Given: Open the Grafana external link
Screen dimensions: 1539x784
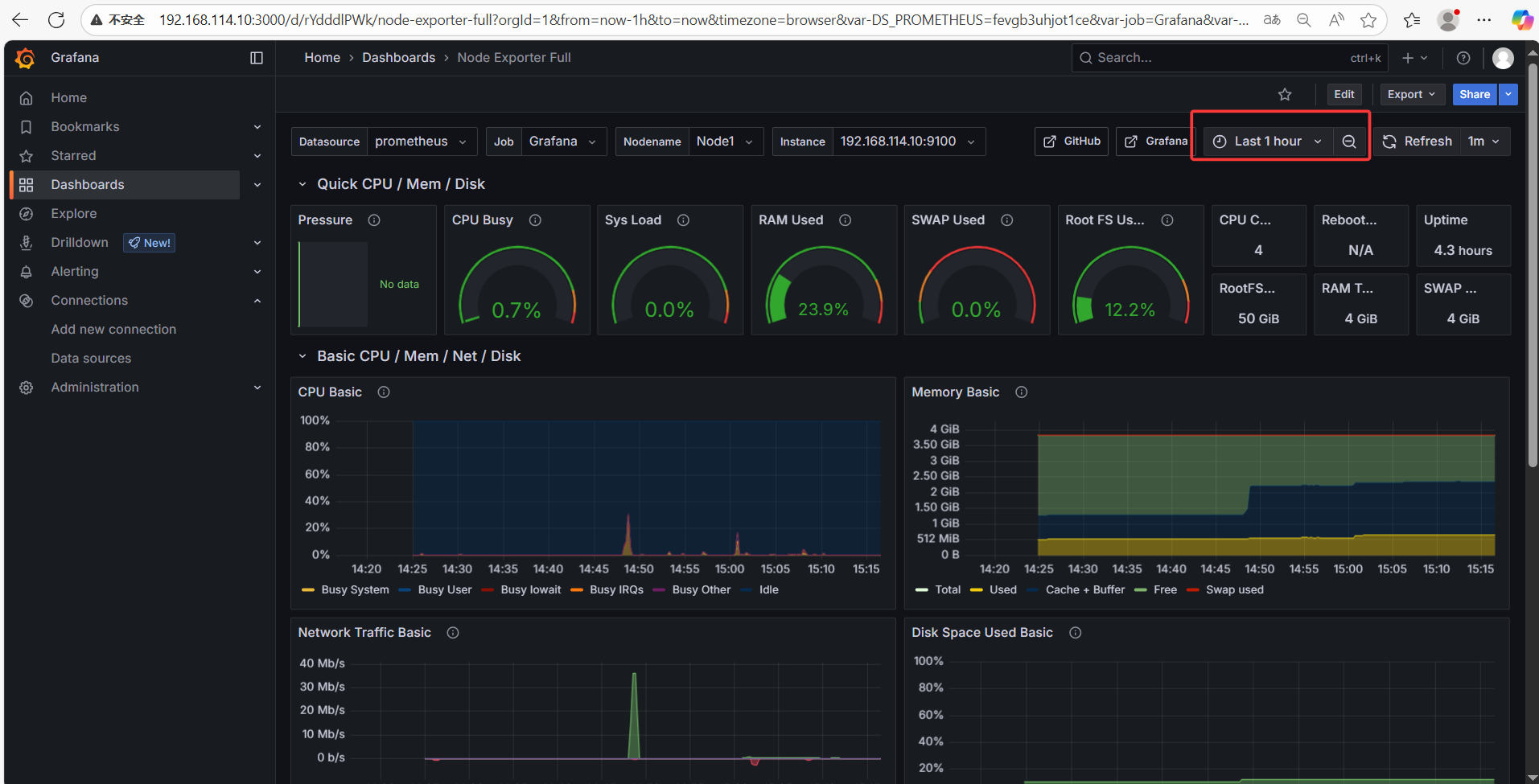Looking at the screenshot, I should point(1155,142).
